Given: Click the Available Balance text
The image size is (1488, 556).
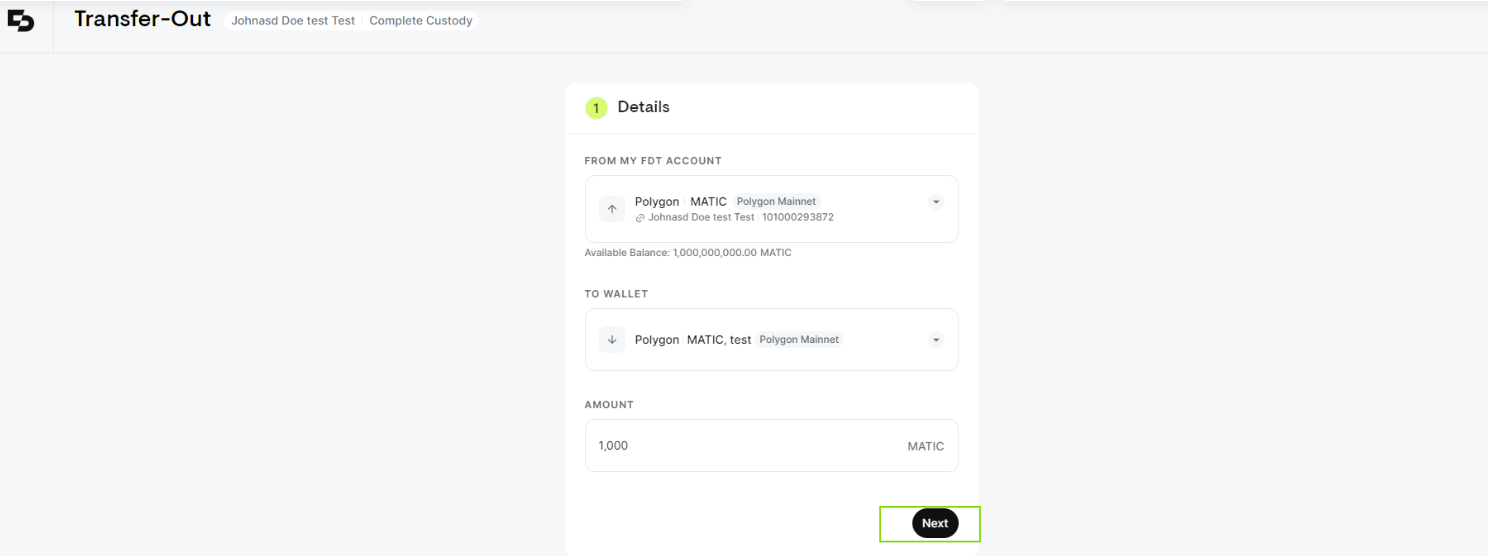Looking at the screenshot, I should coord(688,253).
